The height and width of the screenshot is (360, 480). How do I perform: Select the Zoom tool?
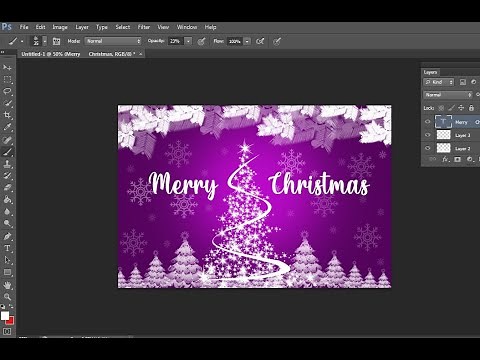coord(7,297)
